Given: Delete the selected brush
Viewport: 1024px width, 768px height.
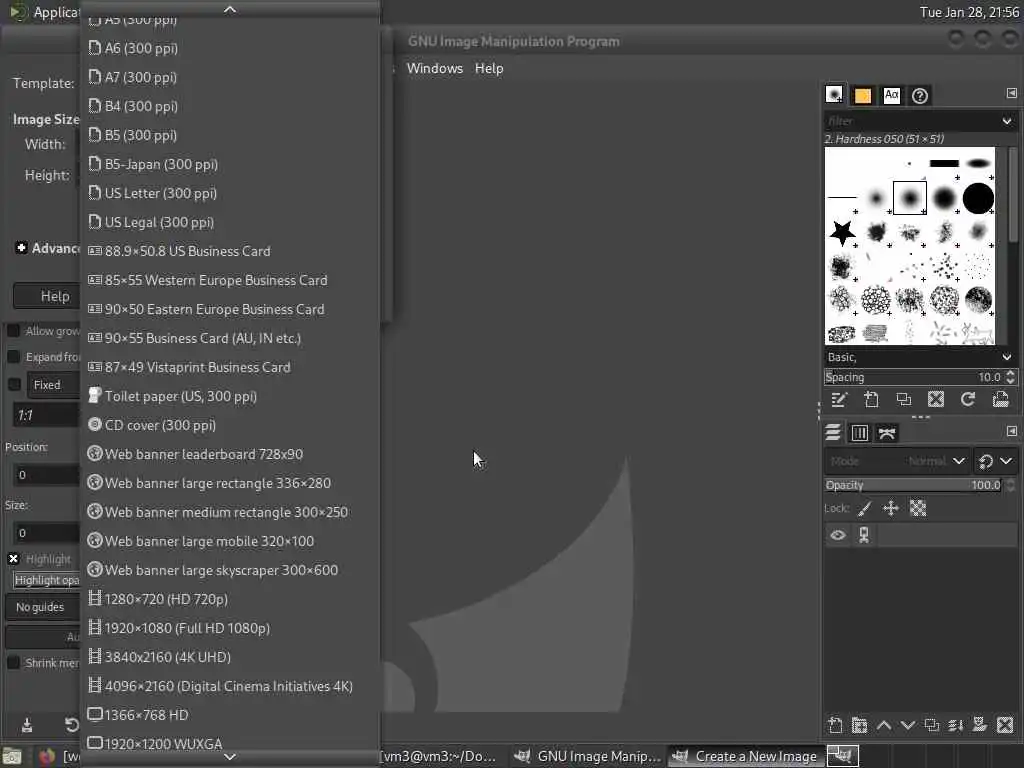Looking at the screenshot, I should tap(936, 399).
